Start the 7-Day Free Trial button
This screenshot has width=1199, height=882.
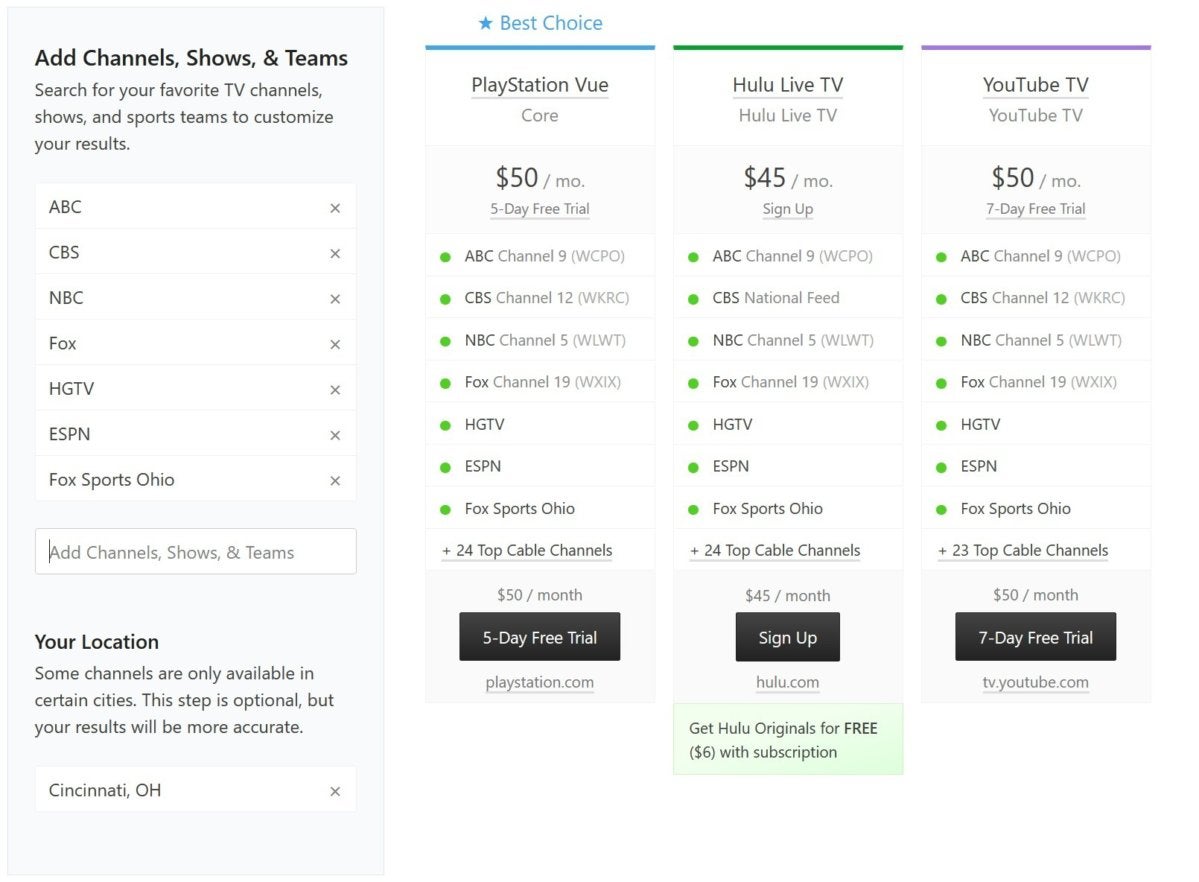pos(1035,636)
